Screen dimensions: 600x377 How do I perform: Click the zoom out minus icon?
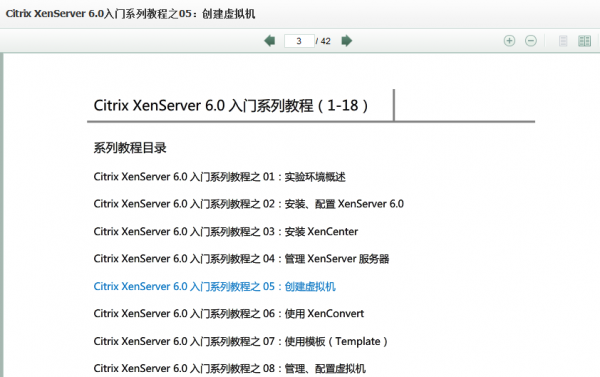coord(531,41)
